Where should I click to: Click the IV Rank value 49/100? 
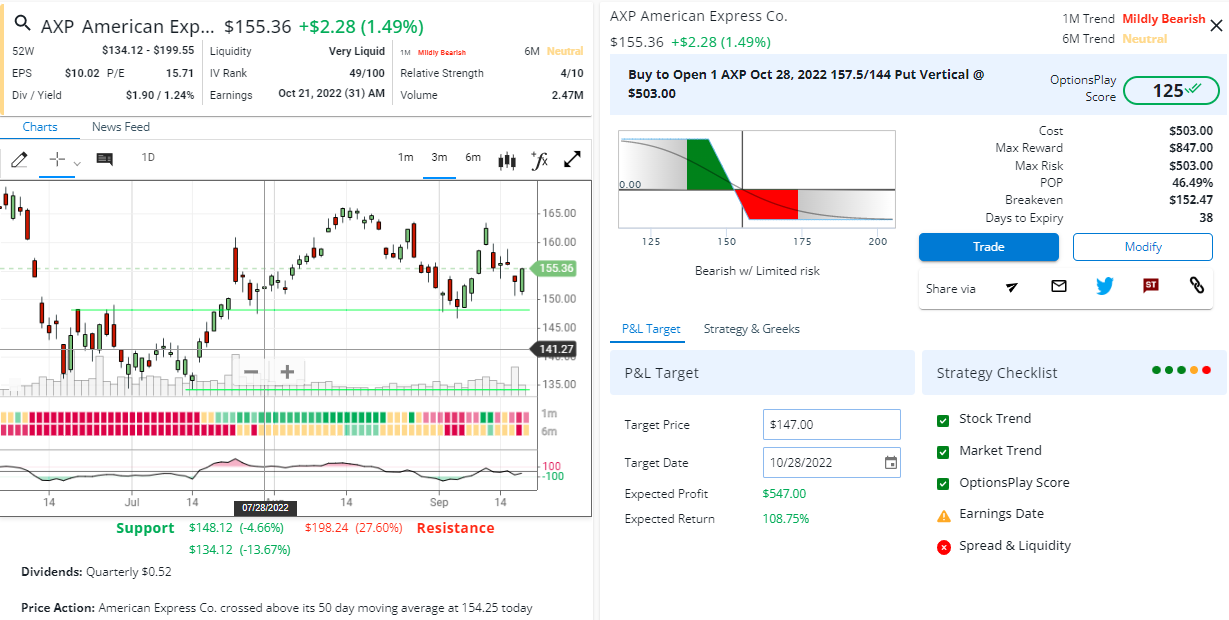(x=367, y=73)
